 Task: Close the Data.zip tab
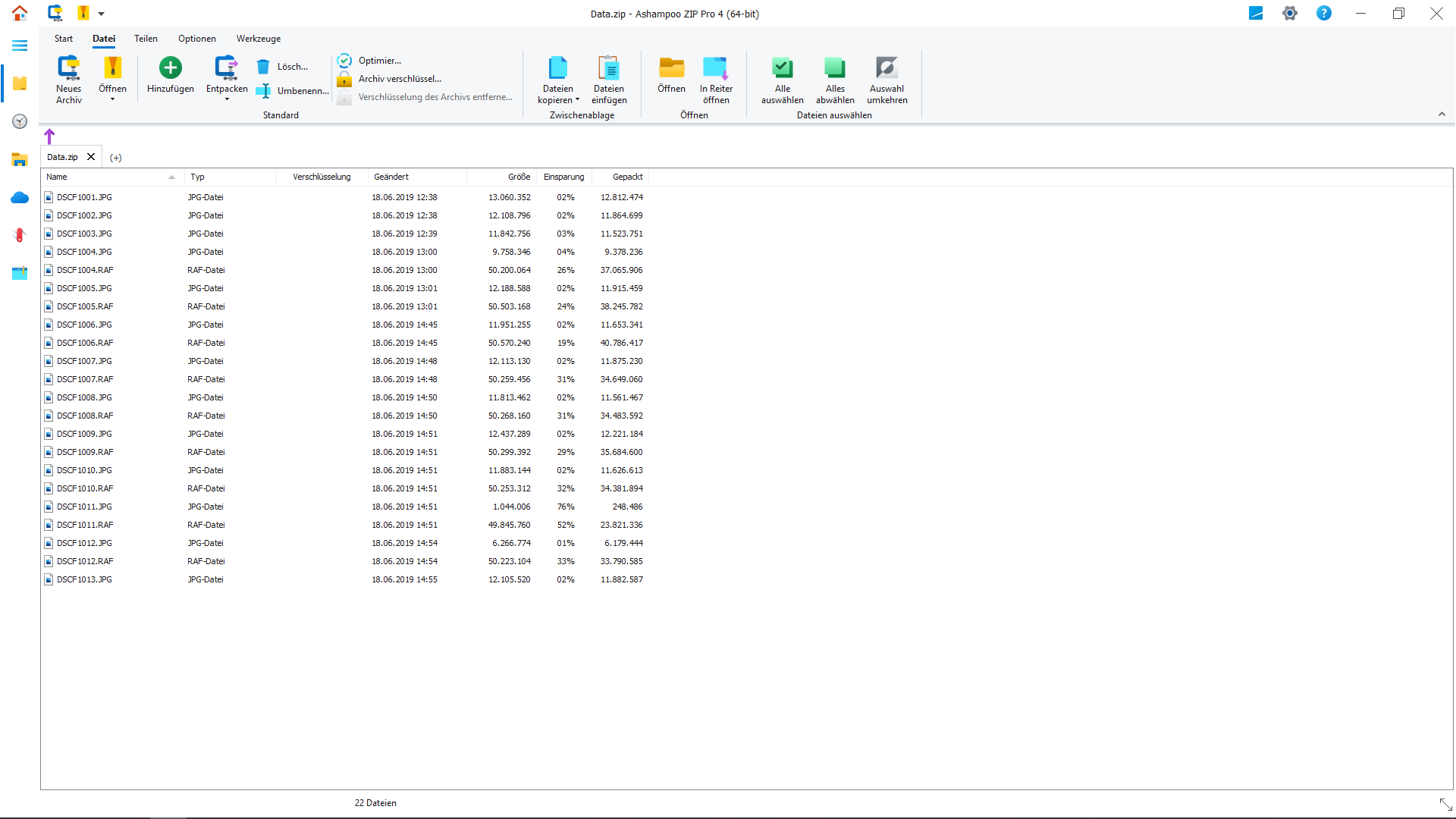(91, 157)
